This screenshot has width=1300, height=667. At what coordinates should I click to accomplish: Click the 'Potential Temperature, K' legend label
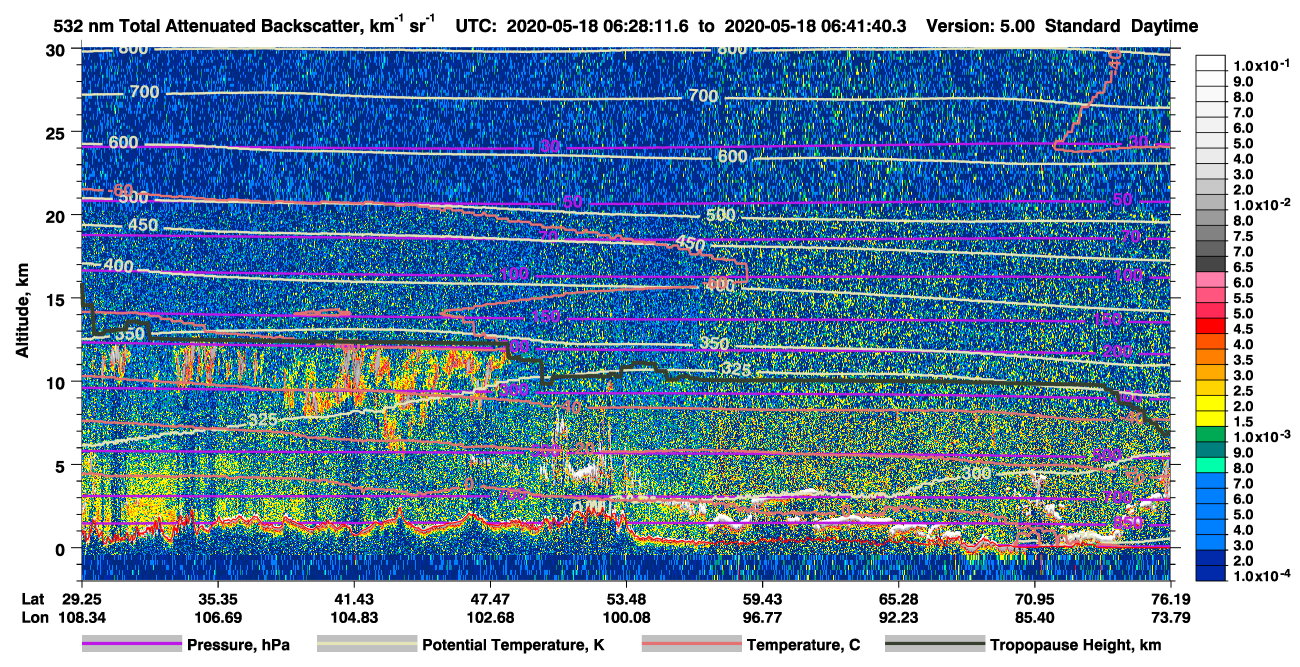[513, 645]
